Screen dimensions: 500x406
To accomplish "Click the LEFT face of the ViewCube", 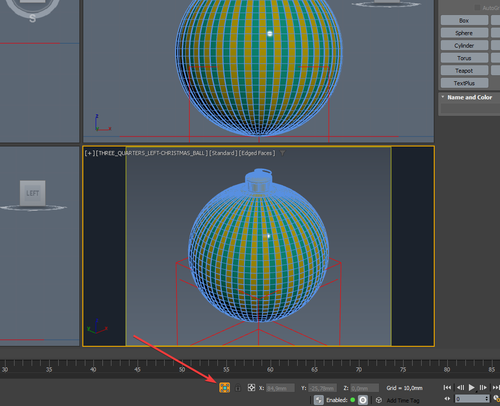I will point(33,193).
